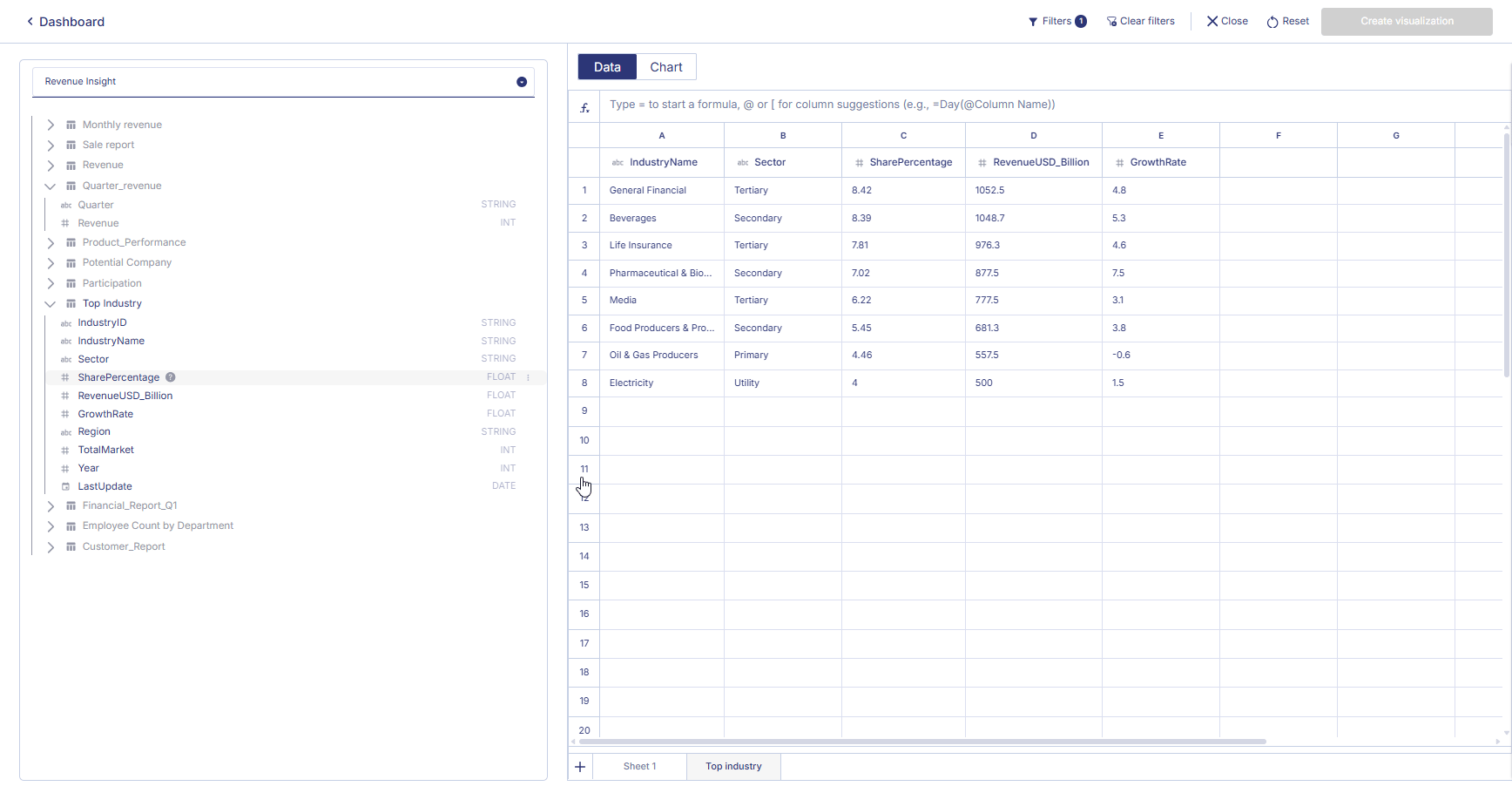1512x793 pixels.
Task: Expand the Customer_Report table
Action: point(51,547)
